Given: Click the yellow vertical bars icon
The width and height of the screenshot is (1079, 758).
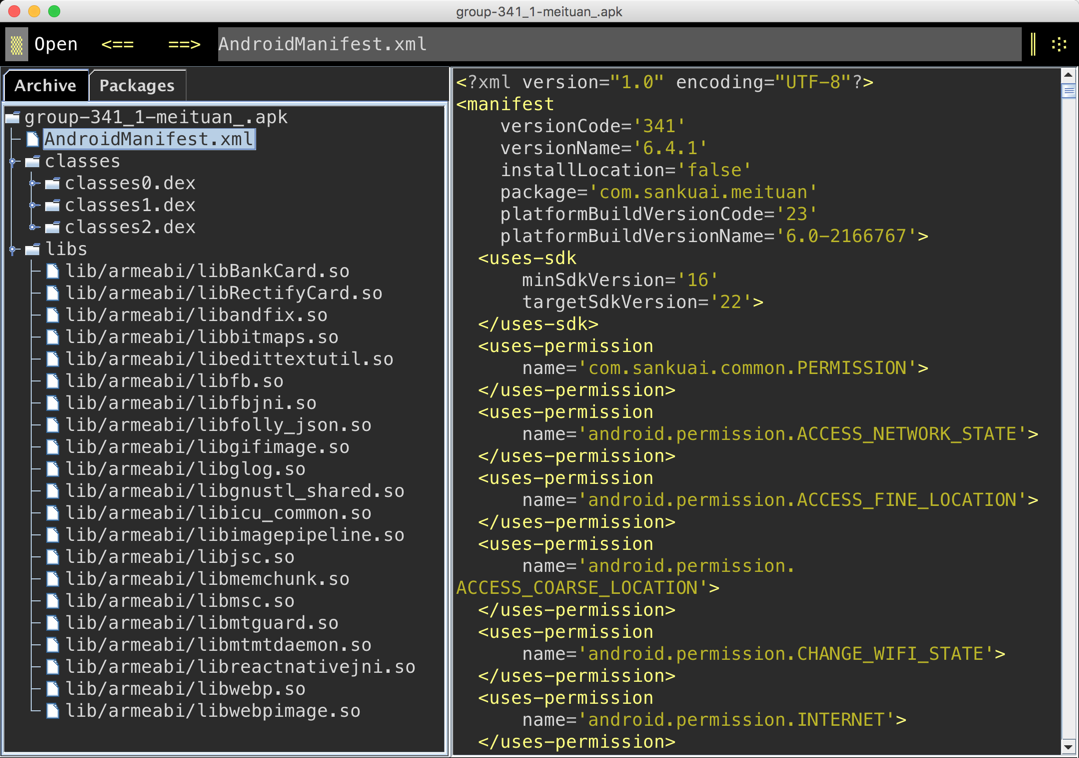Looking at the screenshot, I should (1033, 45).
